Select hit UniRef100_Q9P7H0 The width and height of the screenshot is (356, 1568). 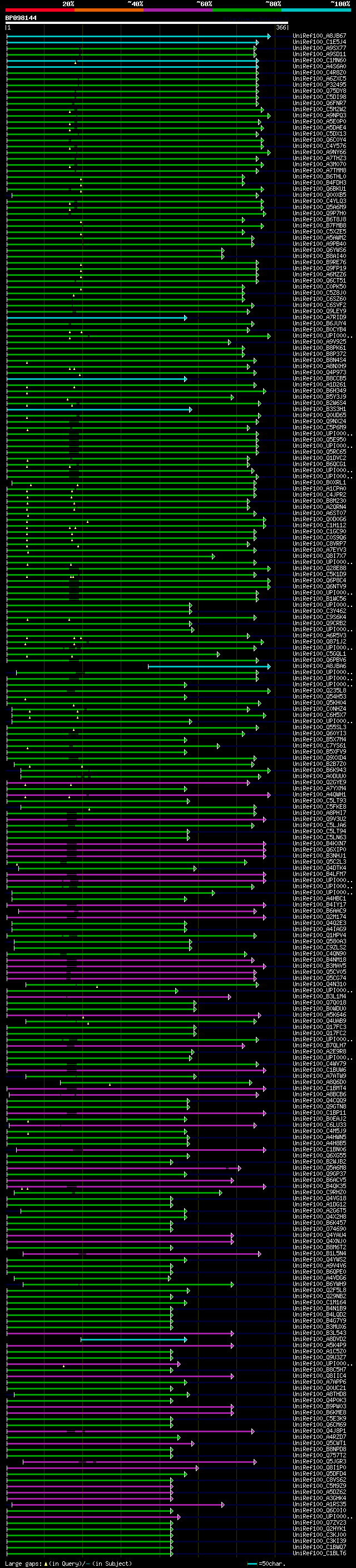(319, 214)
